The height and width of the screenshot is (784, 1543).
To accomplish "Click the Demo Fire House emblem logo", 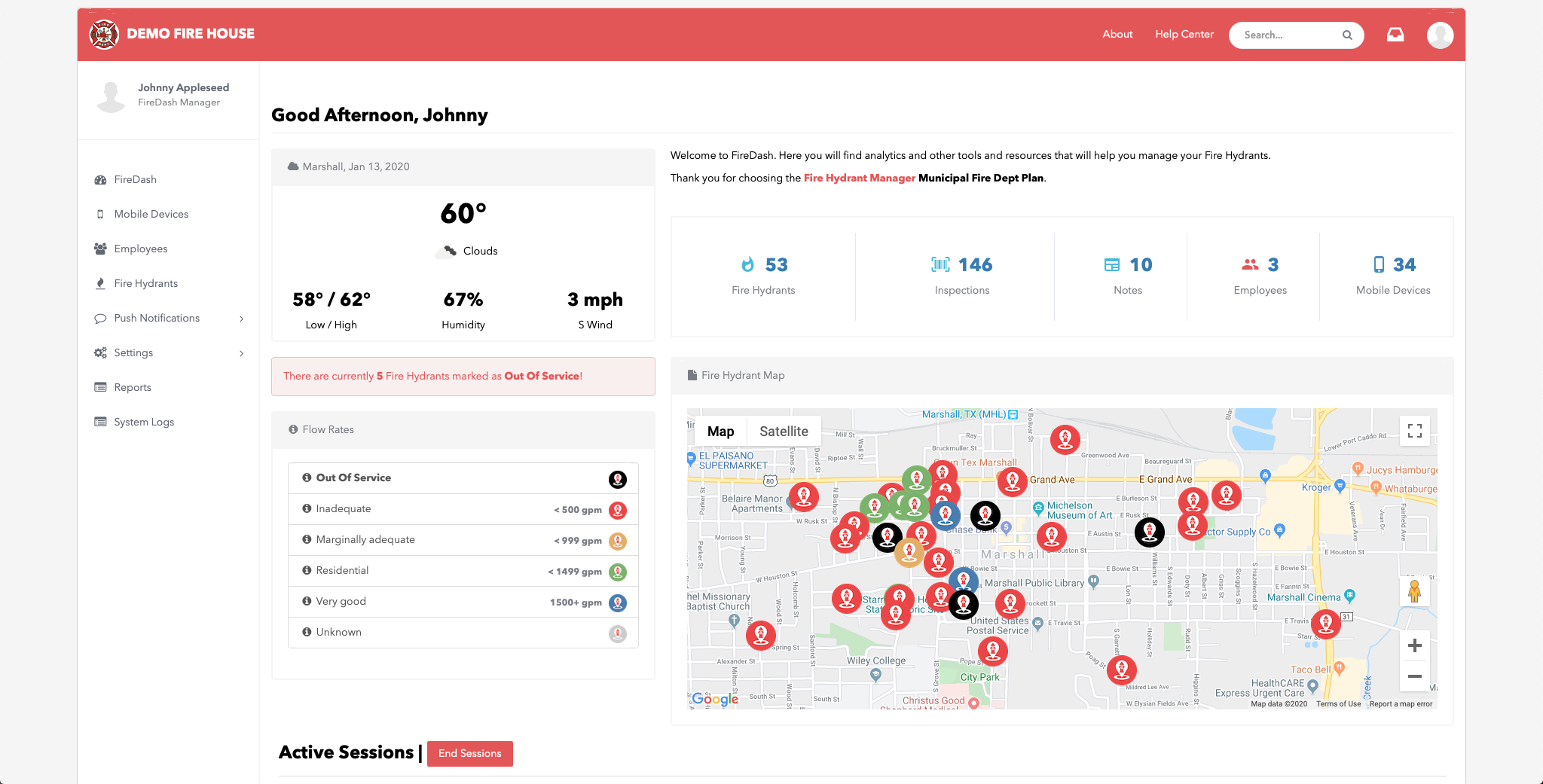I will [104, 34].
